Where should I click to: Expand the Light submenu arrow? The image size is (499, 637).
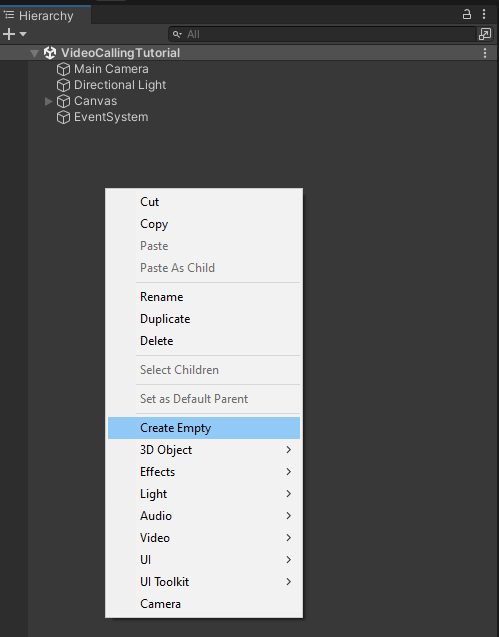click(289, 494)
